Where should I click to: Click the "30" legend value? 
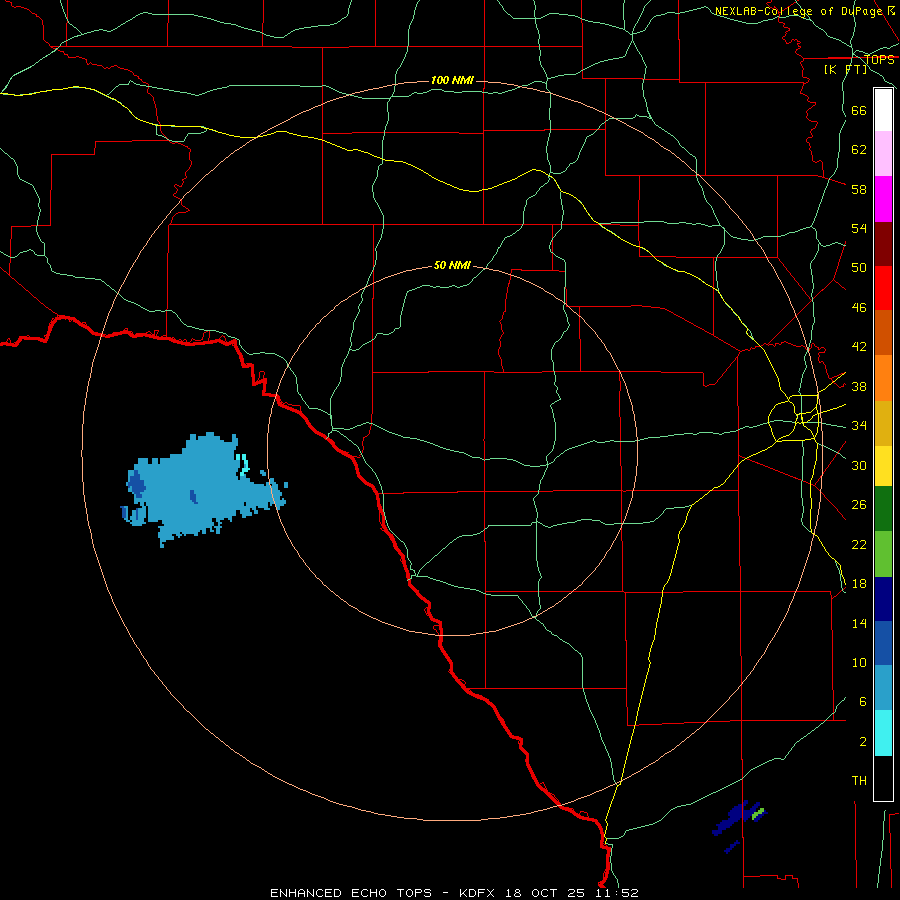pyautogui.click(x=859, y=465)
